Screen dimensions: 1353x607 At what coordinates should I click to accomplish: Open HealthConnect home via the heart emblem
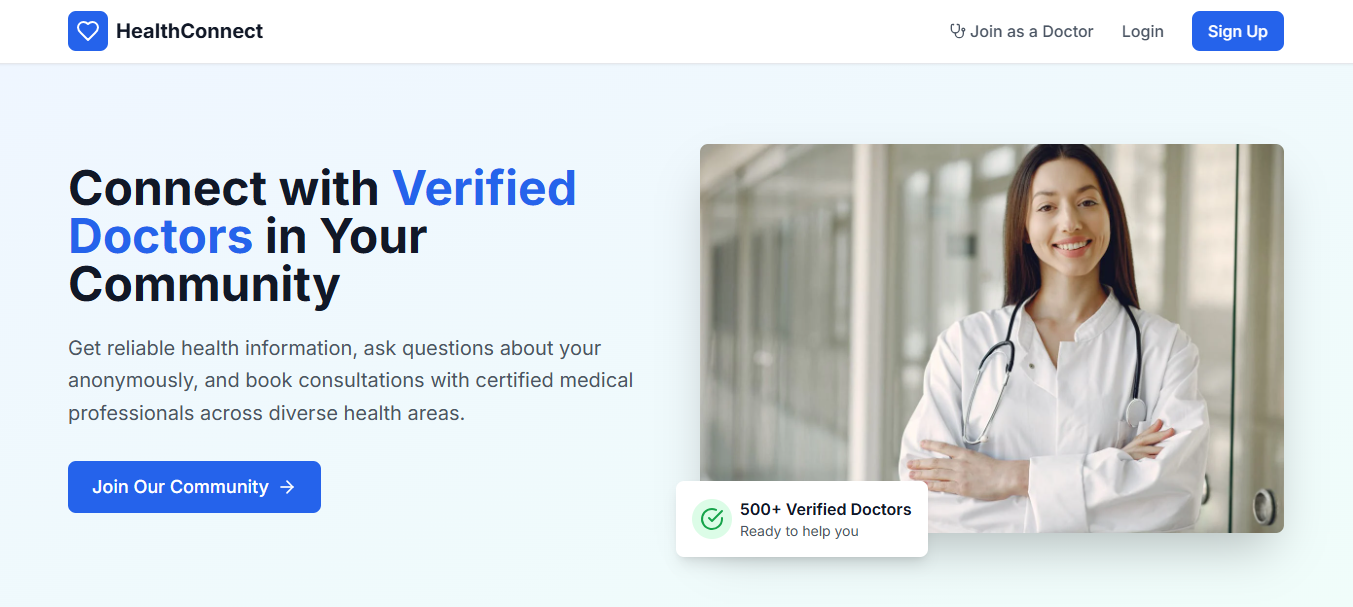tap(88, 31)
